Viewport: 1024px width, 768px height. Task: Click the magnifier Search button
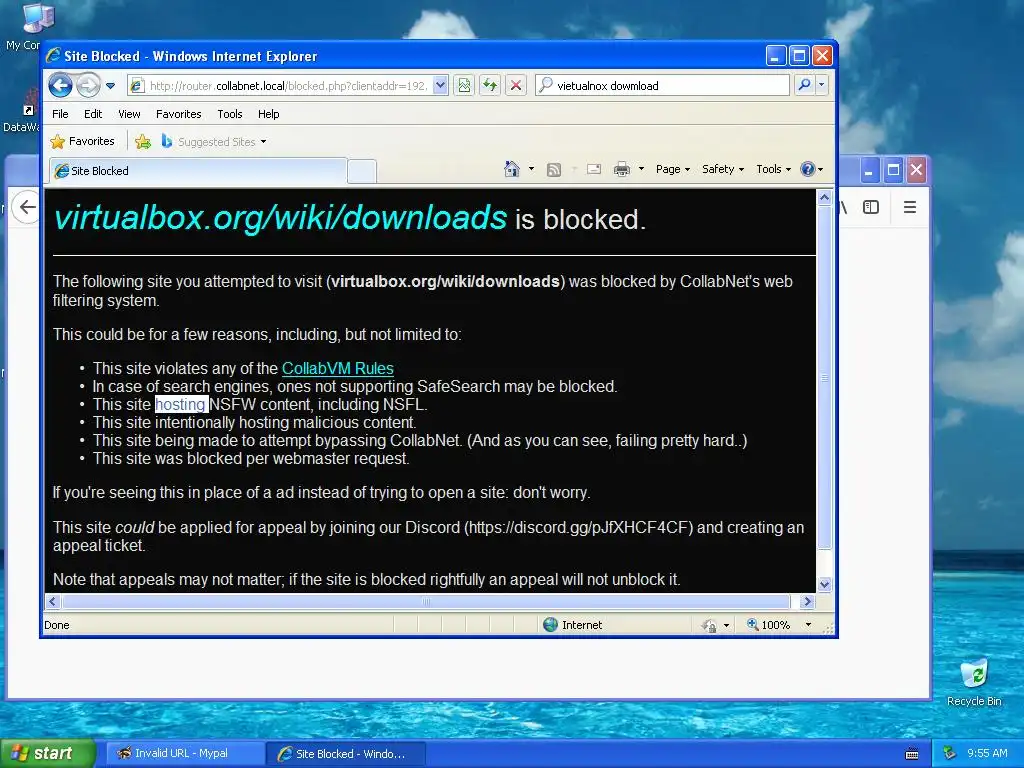(805, 85)
